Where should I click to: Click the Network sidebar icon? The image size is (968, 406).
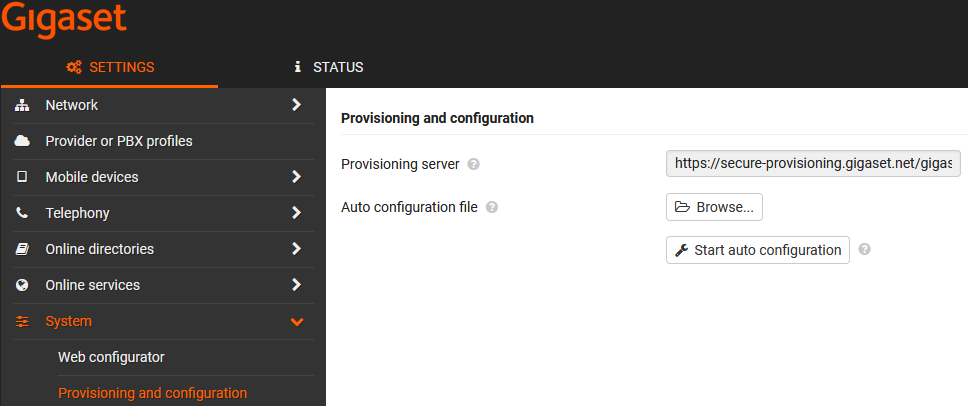pyautogui.click(x=22, y=105)
